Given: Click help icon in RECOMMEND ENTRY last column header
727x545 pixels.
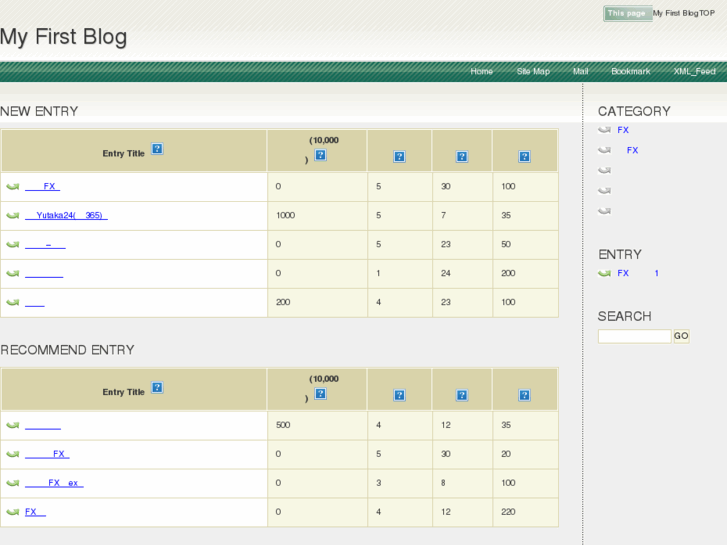Looking at the screenshot, I should pos(524,395).
